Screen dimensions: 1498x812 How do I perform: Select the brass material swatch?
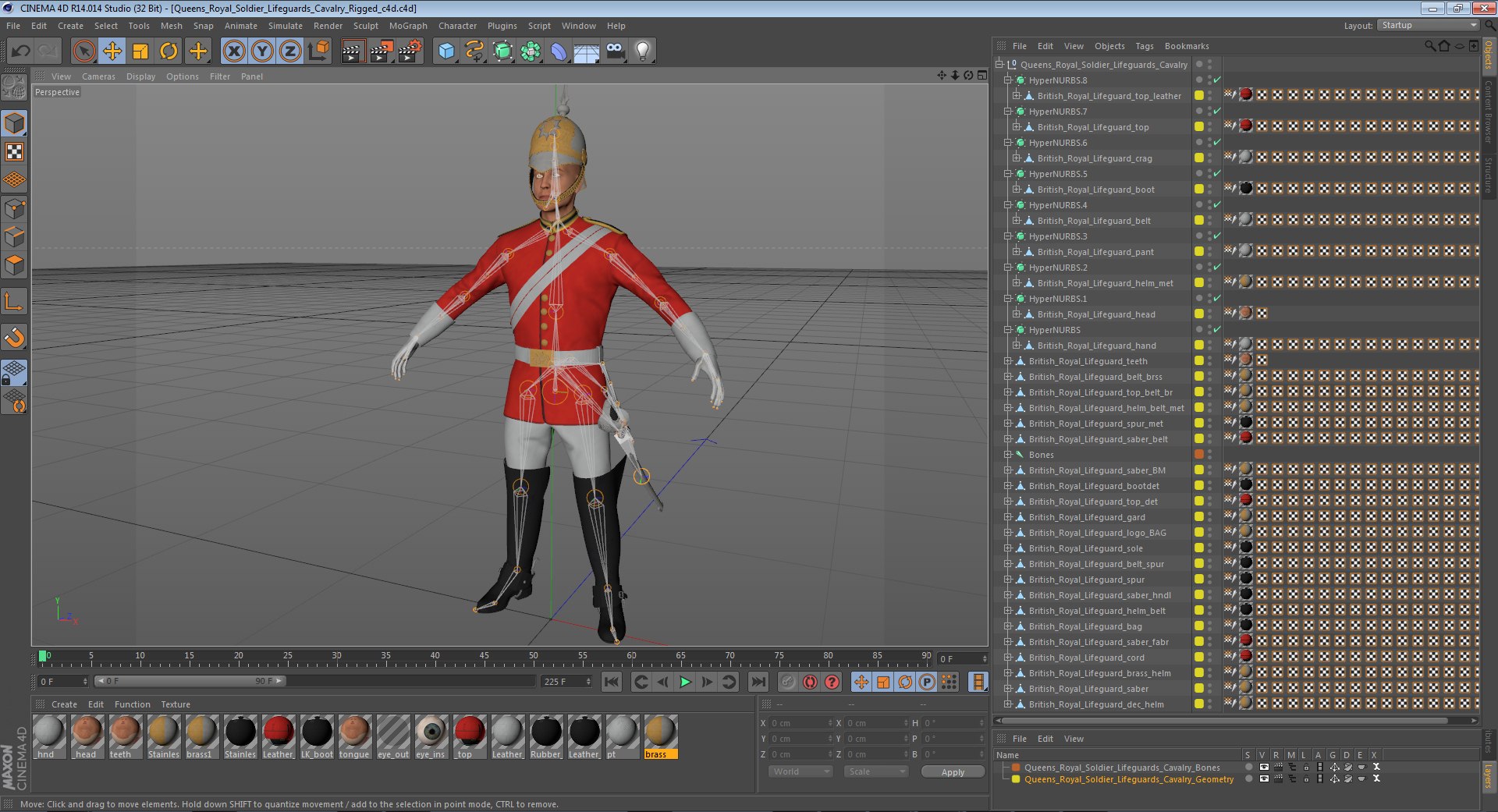pyautogui.click(x=661, y=736)
